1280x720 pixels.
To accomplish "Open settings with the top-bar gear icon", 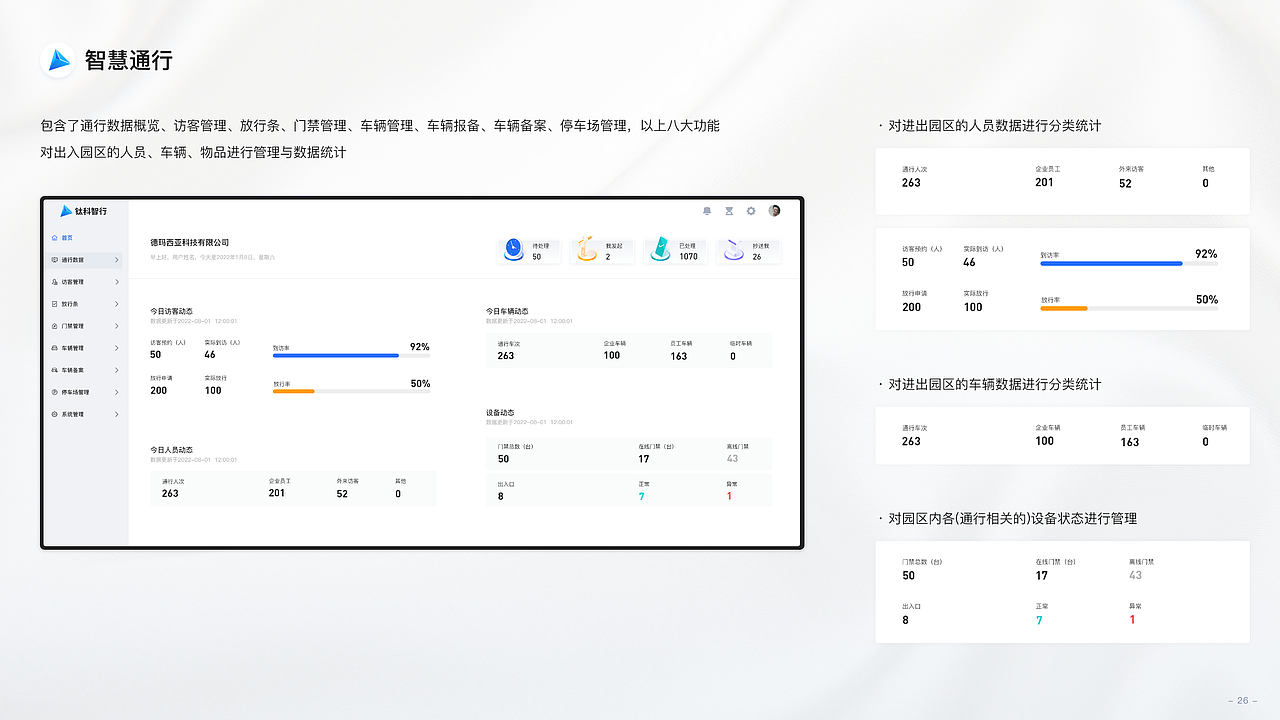I will coord(751,211).
